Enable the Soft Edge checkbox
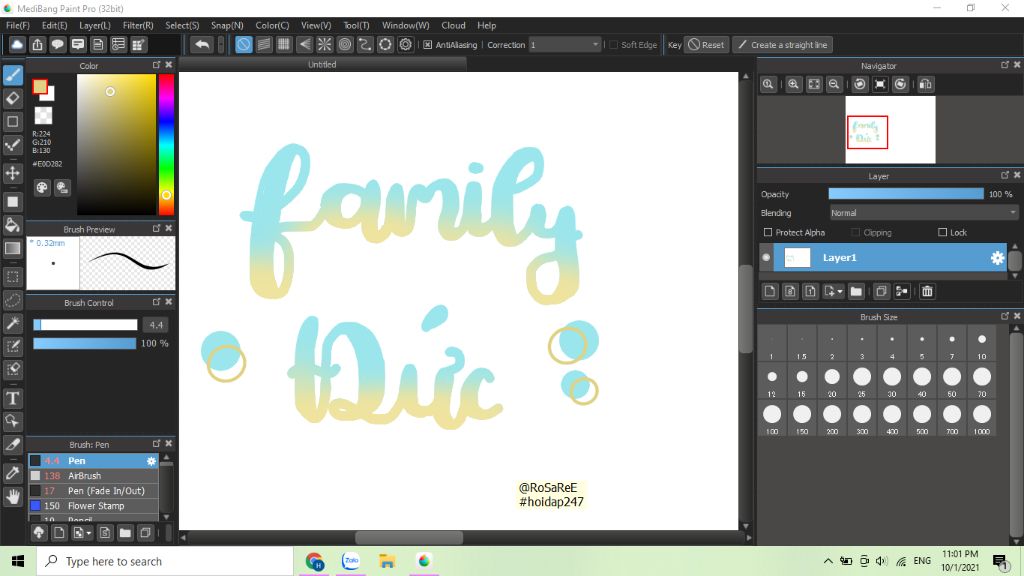 click(613, 45)
